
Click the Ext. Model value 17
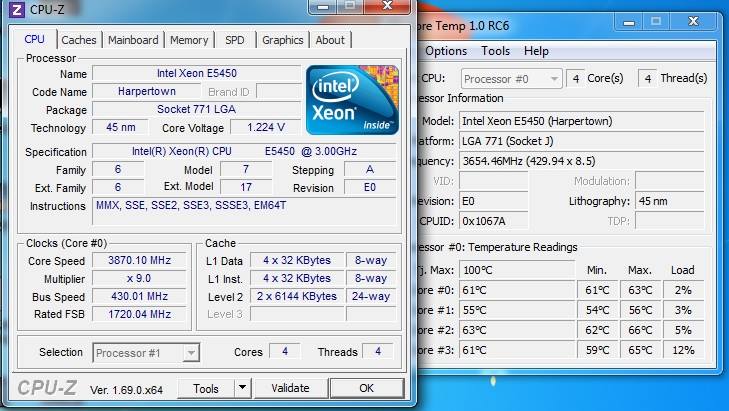coord(246,187)
